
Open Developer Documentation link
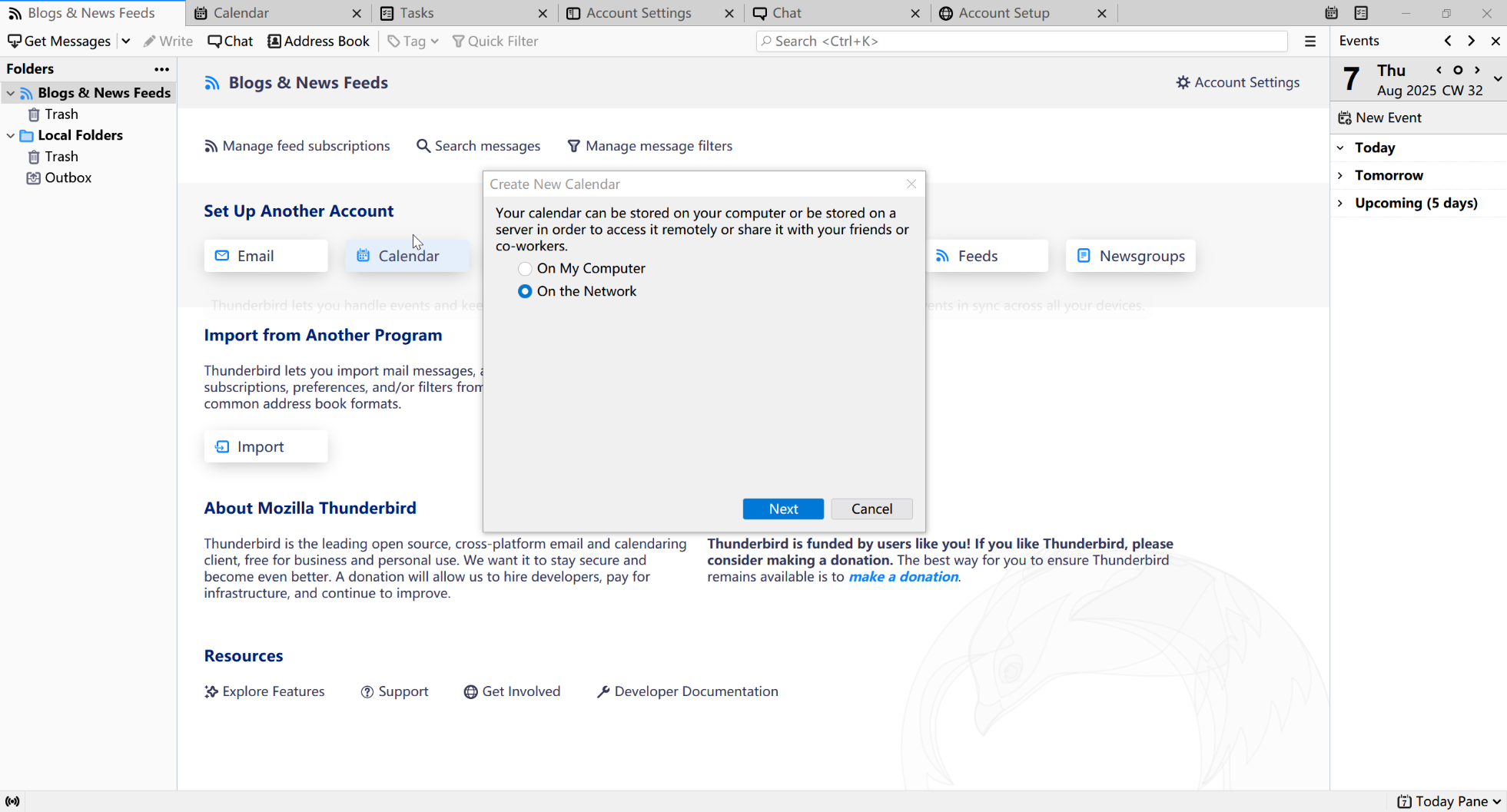(x=688, y=691)
